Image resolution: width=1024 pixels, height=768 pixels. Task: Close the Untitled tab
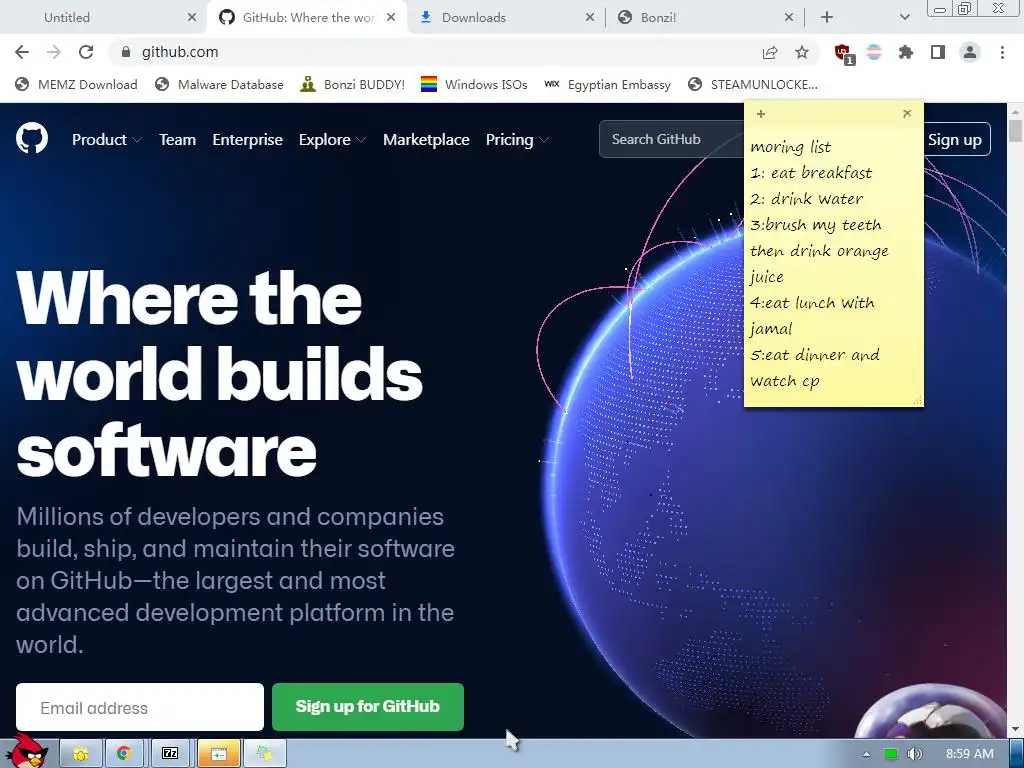pyautogui.click(x=192, y=18)
